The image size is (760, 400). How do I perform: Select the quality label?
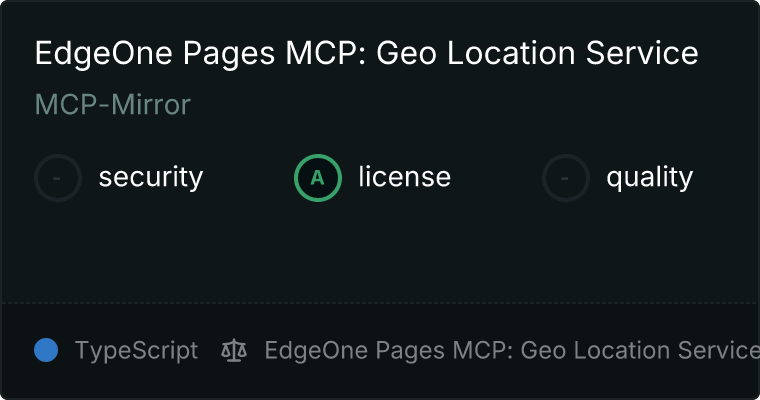(649, 178)
